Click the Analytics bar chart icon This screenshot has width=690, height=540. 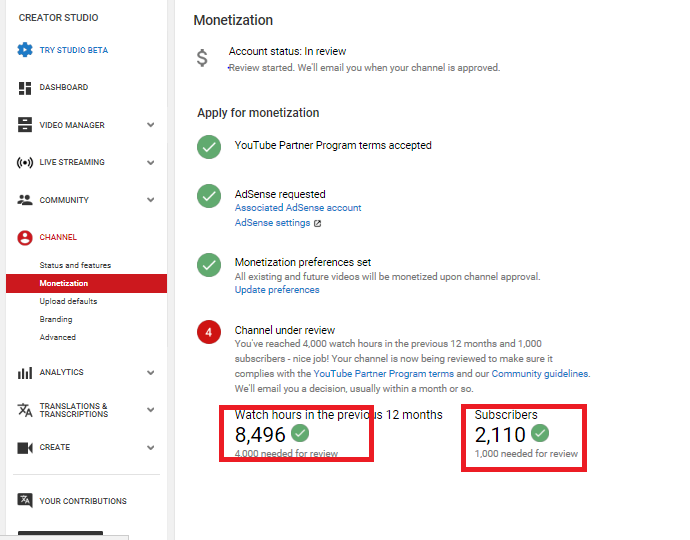click(x=25, y=373)
